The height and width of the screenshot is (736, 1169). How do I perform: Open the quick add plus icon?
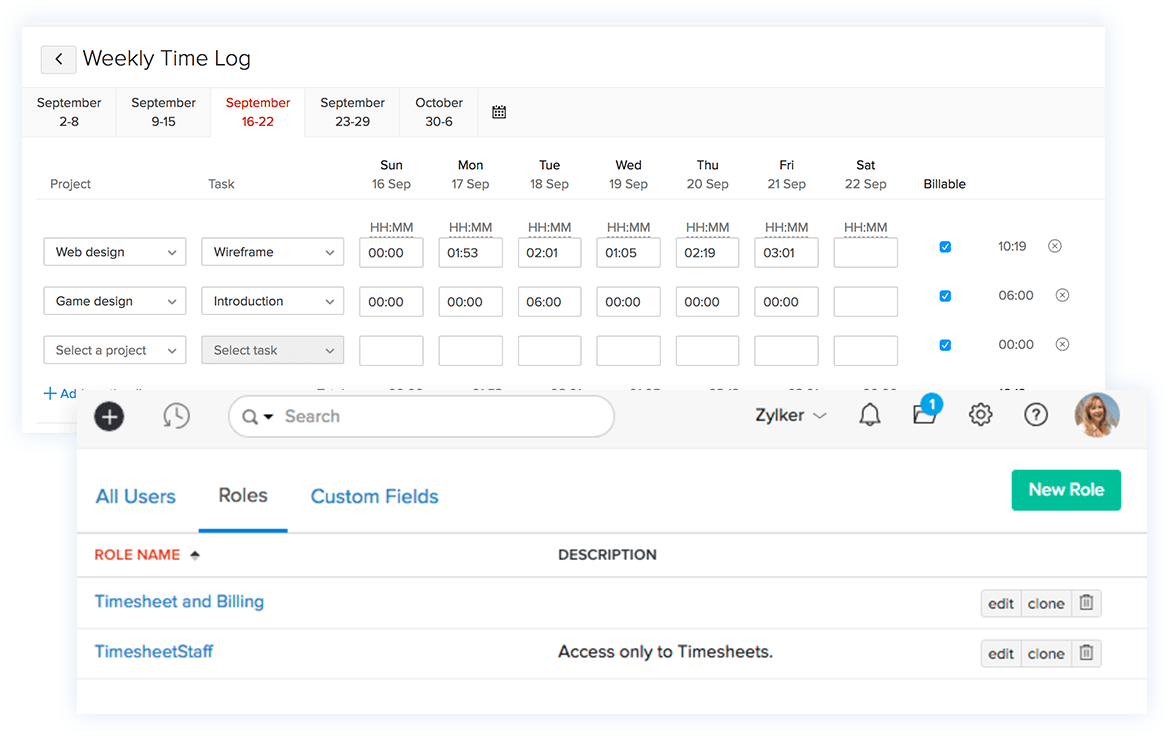[108, 416]
